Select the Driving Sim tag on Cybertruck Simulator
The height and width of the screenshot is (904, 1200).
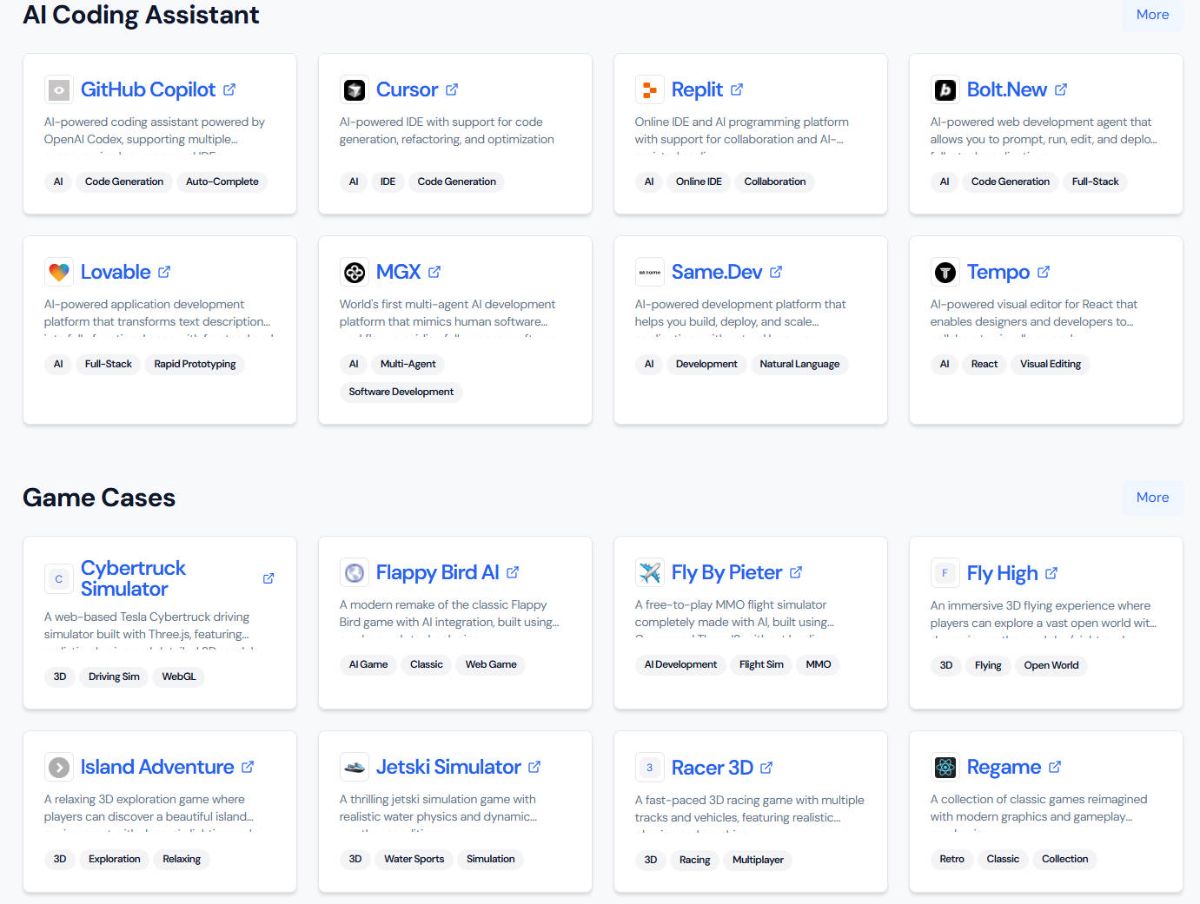[x=114, y=677]
